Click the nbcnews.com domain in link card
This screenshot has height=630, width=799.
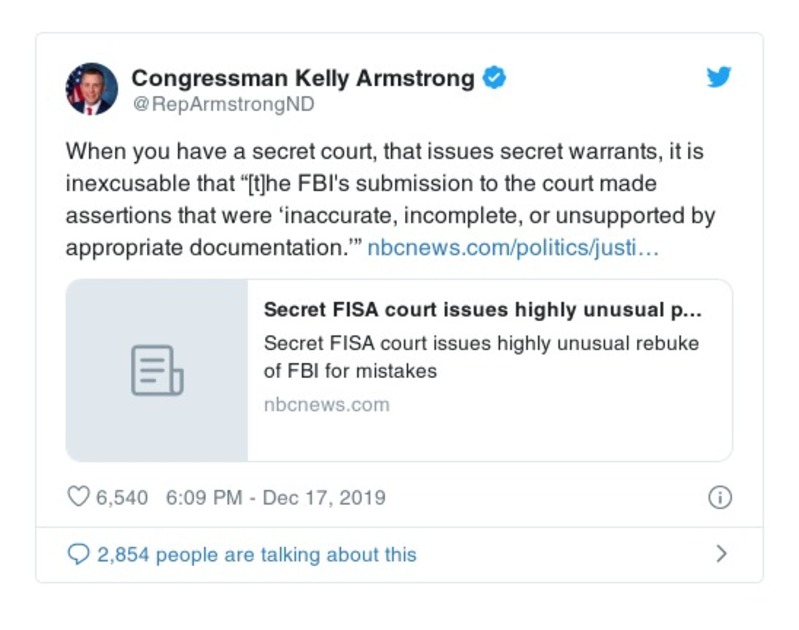pyautogui.click(x=326, y=405)
